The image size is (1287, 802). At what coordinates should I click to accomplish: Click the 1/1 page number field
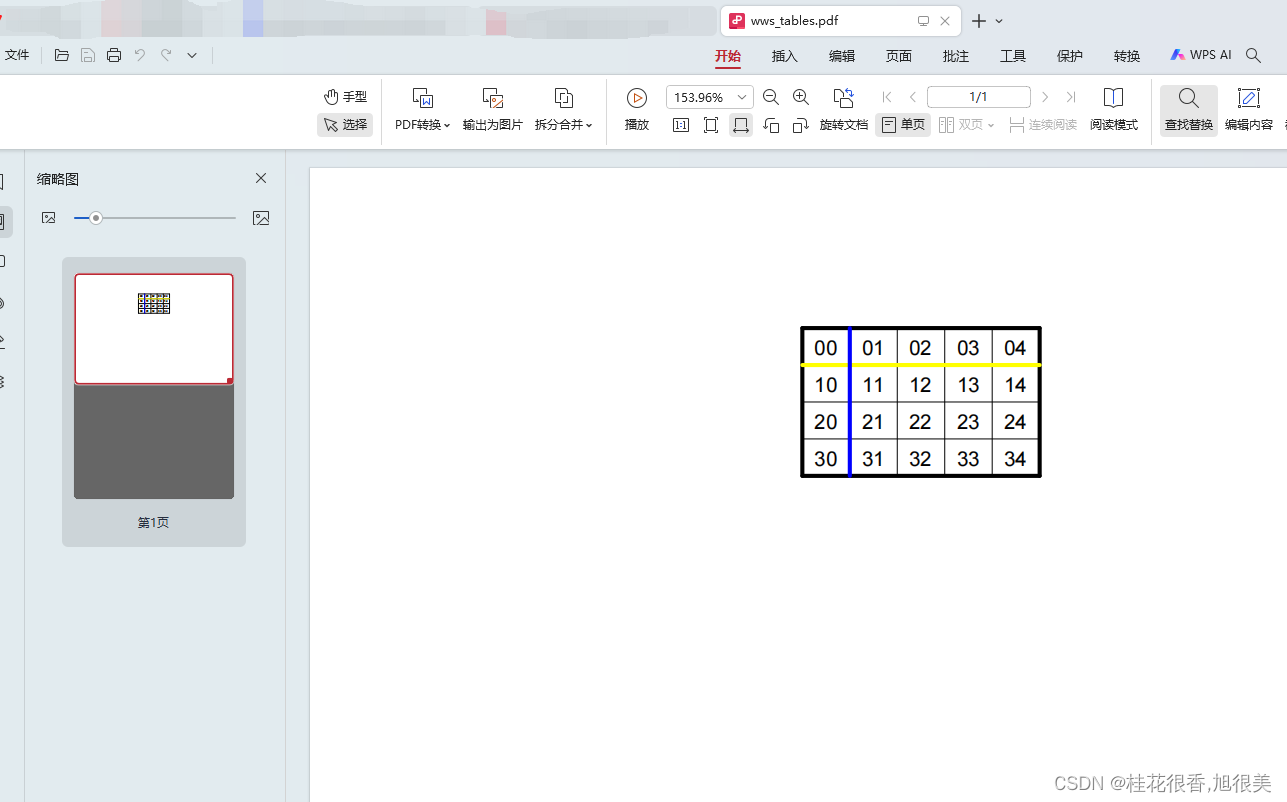tap(979, 97)
